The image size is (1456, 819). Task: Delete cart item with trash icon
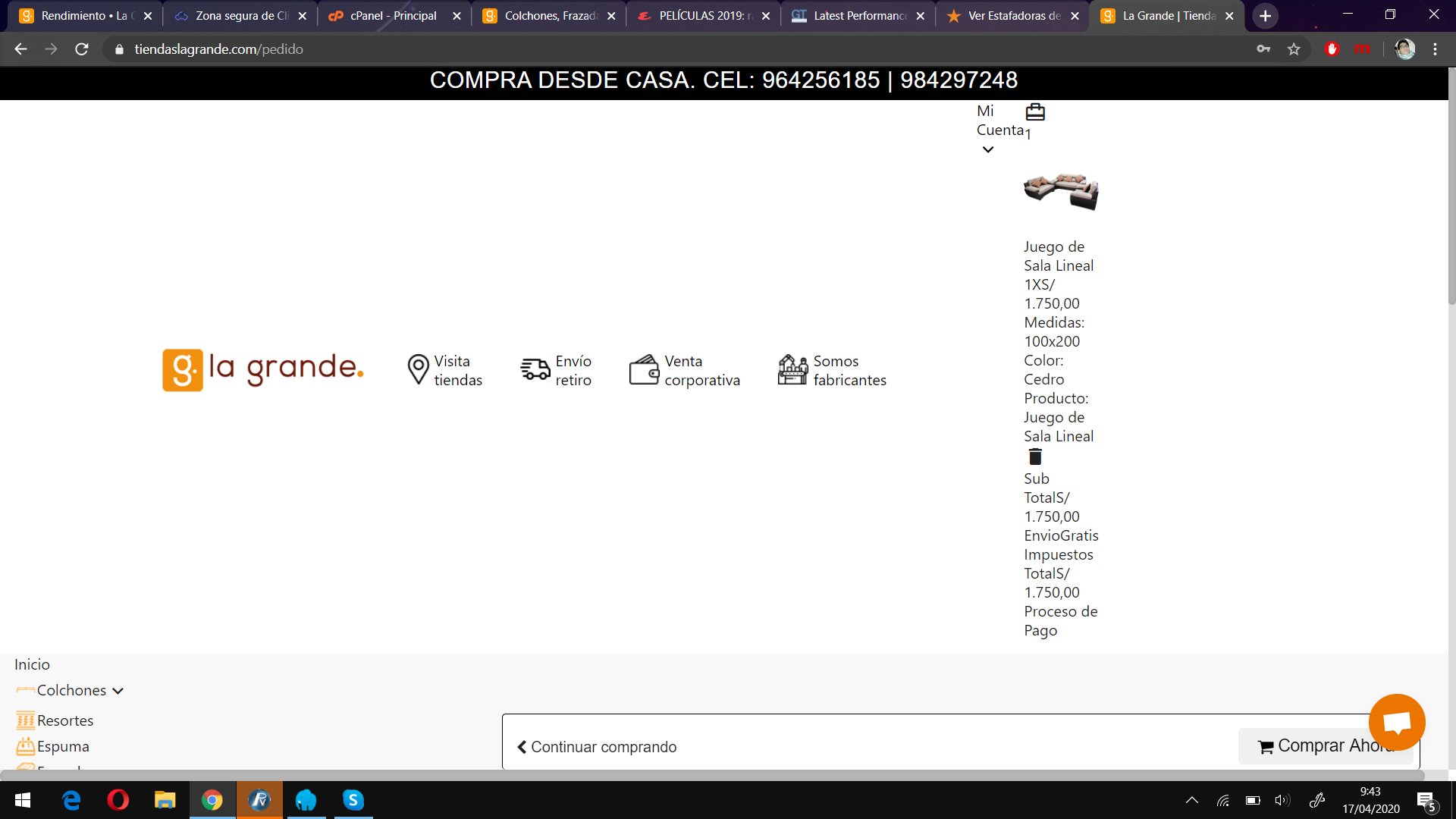pos(1035,457)
